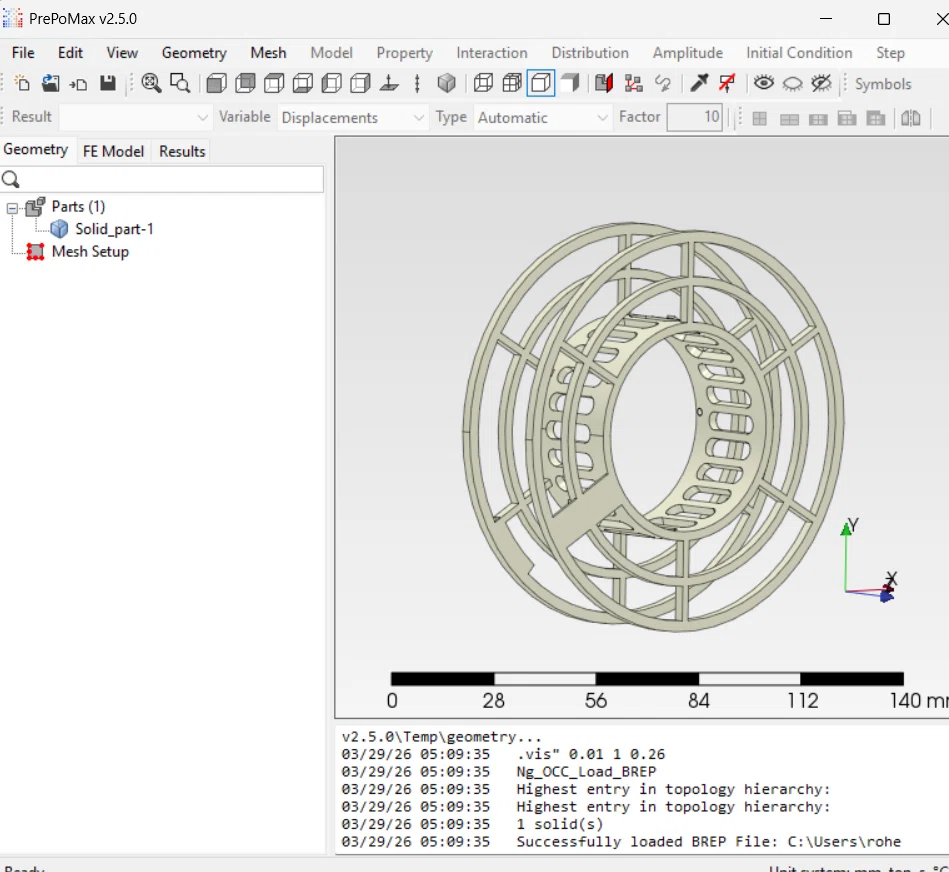The height and width of the screenshot is (872, 949).
Task: Zoom to fit using the magnifier icon
Action: point(151,83)
